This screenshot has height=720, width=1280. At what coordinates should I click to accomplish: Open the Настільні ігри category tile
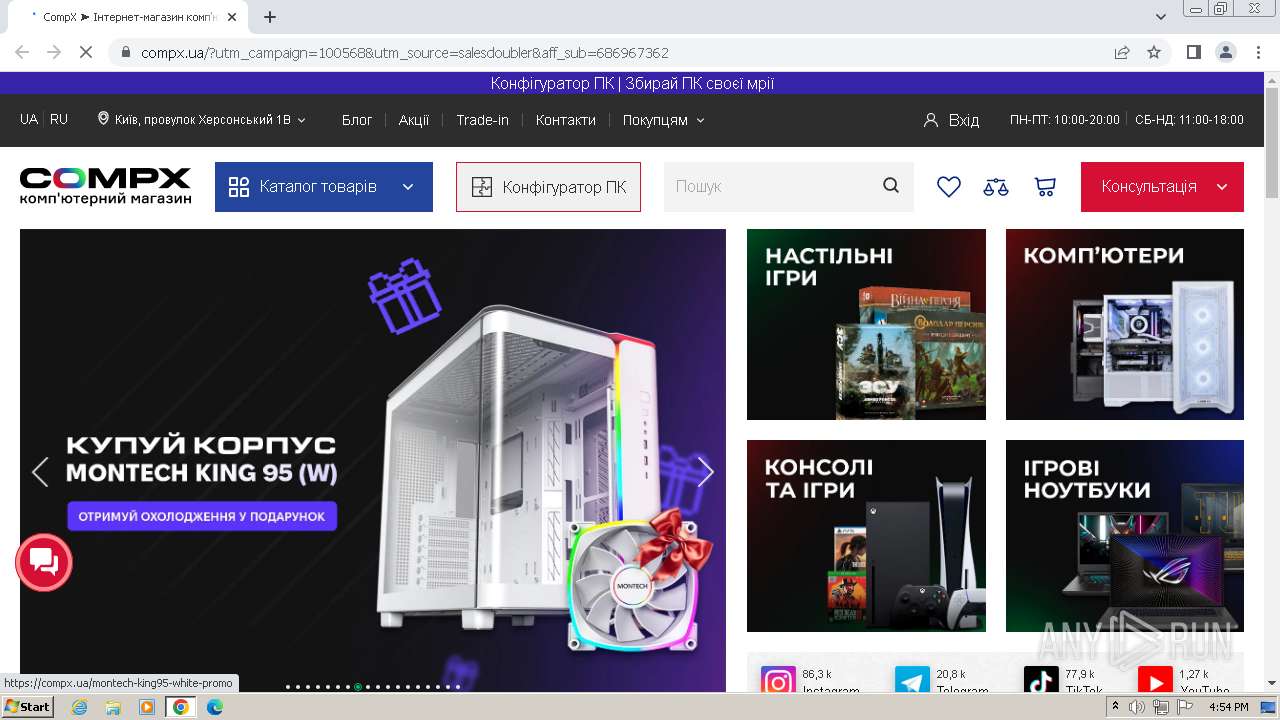coord(866,324)
